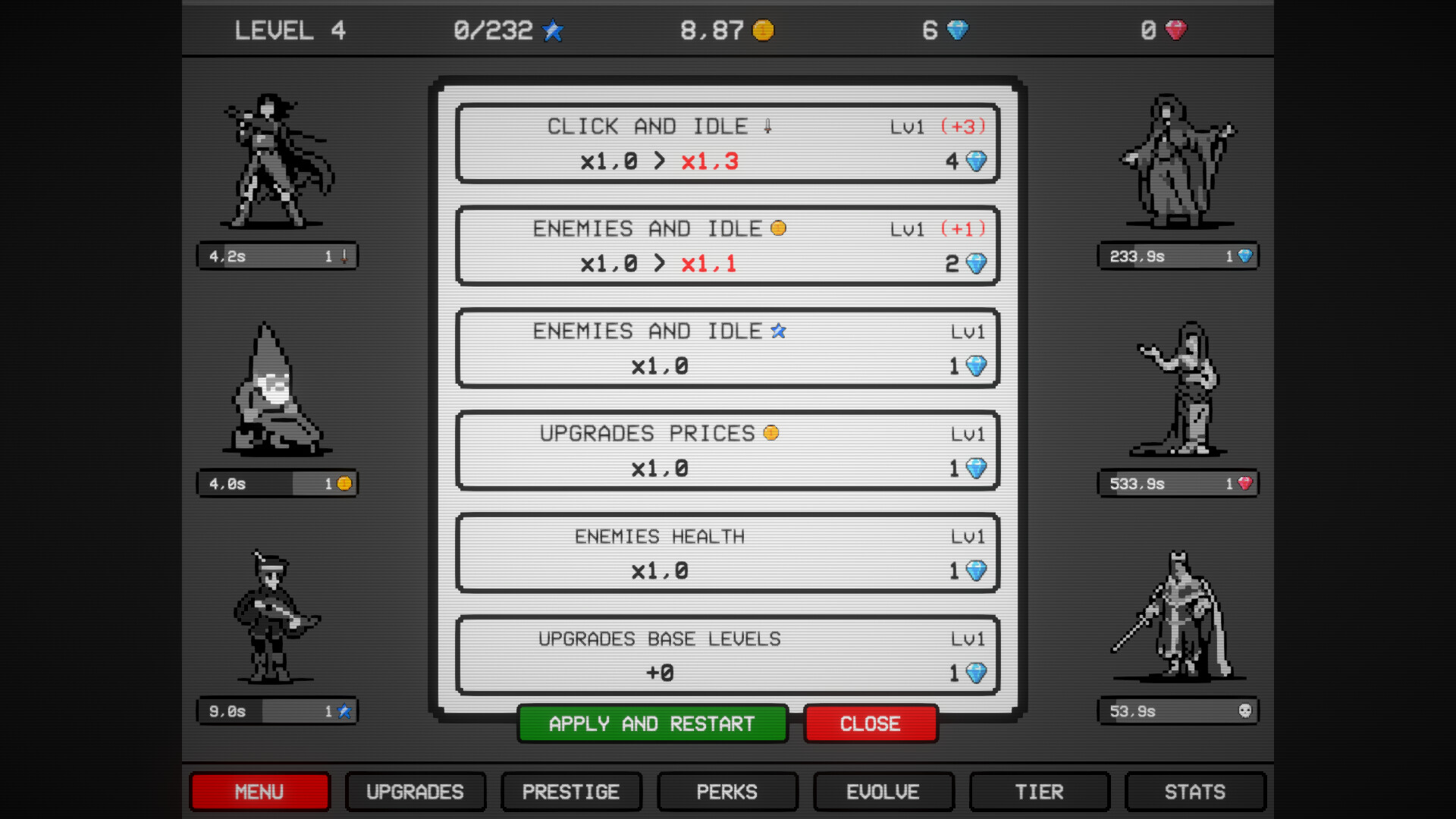Image resolution: width=1456 pixels, height=819 pixels.
Task: Click the red (+1) level indicator
Action: pyautogui.click(x=963, y=229)
